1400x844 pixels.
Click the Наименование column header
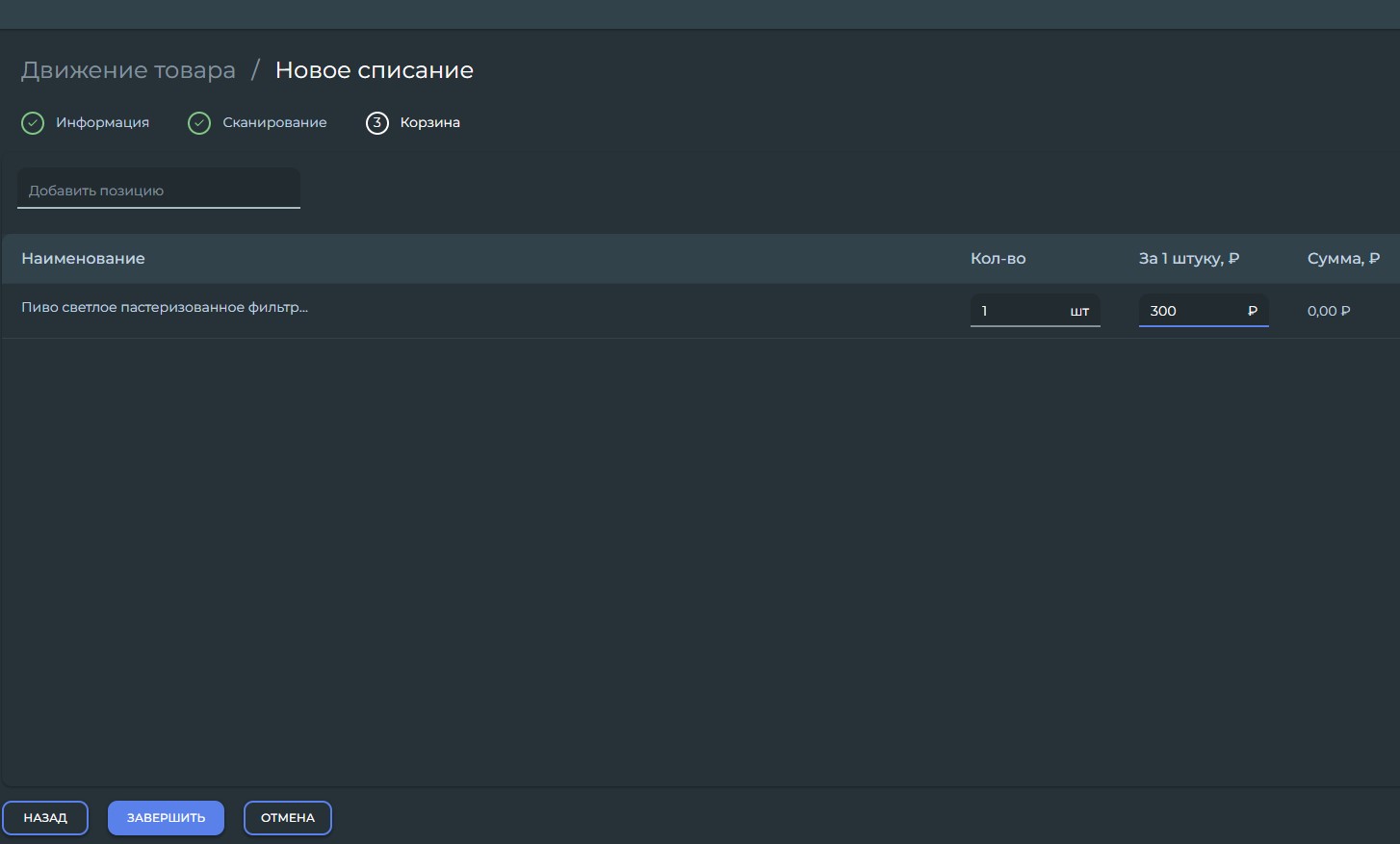[x=83, y=259]
